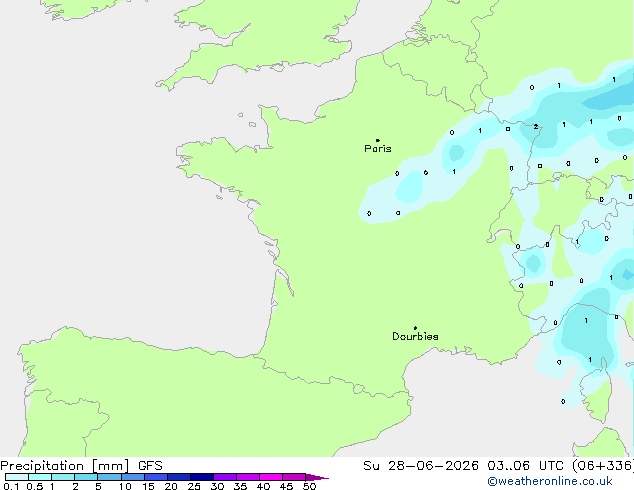Click the forecast date Su 28-06-2026 text
634x490 pixels.
pos(421,466)
